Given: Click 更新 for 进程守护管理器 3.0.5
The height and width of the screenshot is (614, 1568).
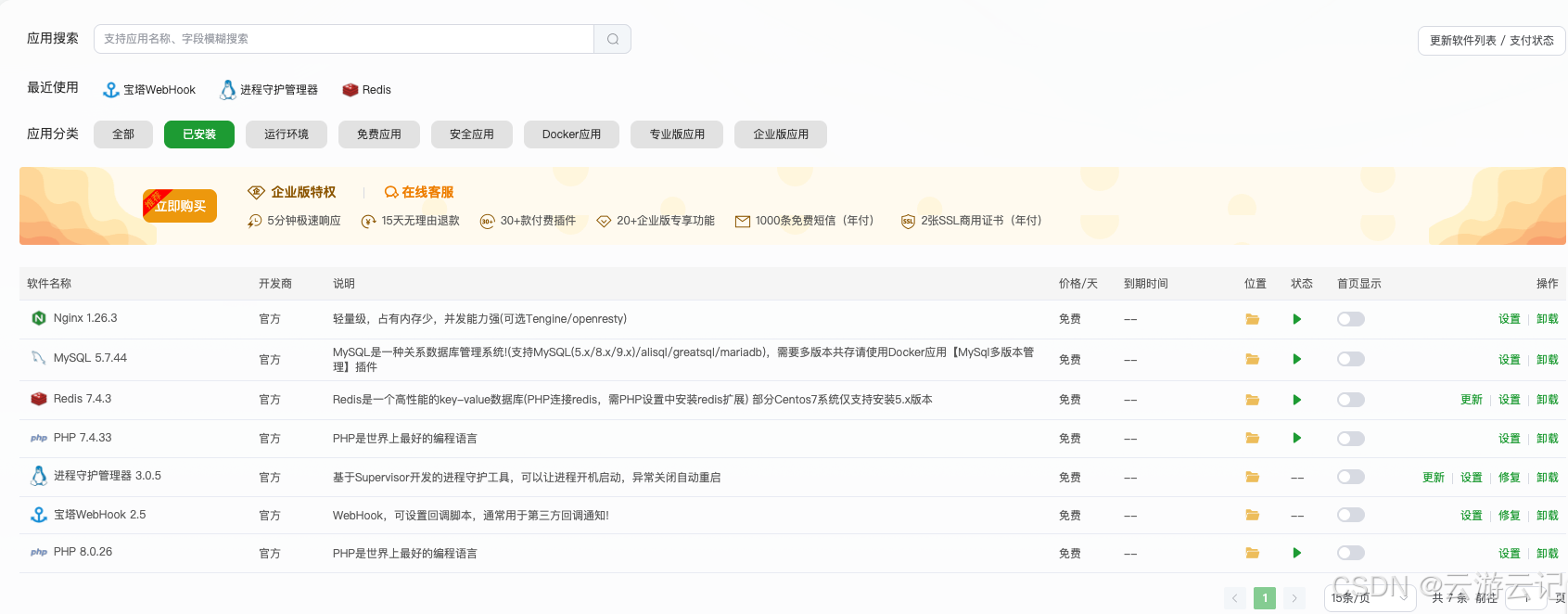Looking at the screenshot, I should pos(1434,478).
